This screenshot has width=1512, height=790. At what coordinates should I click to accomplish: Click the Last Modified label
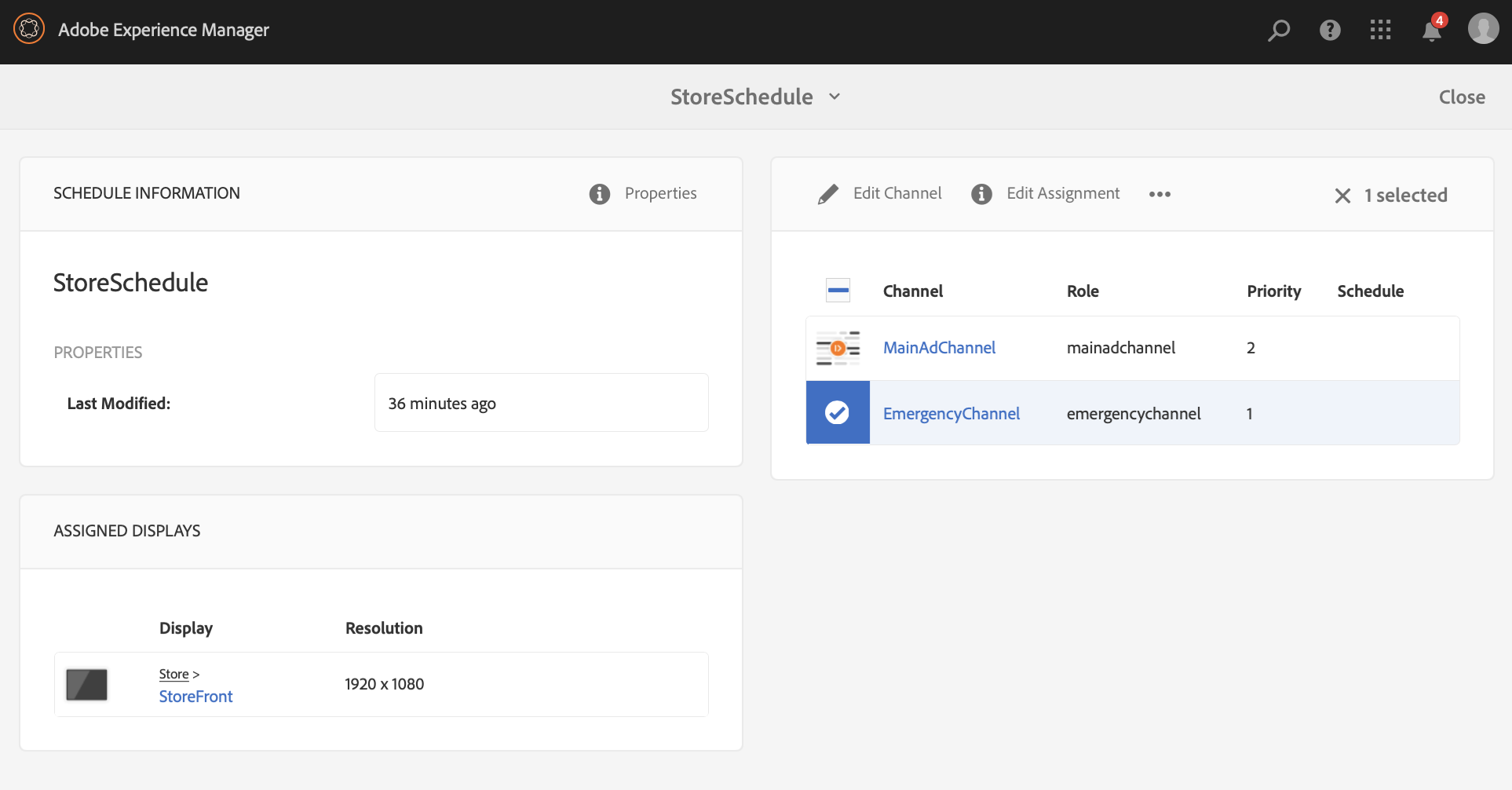point(119,404)
